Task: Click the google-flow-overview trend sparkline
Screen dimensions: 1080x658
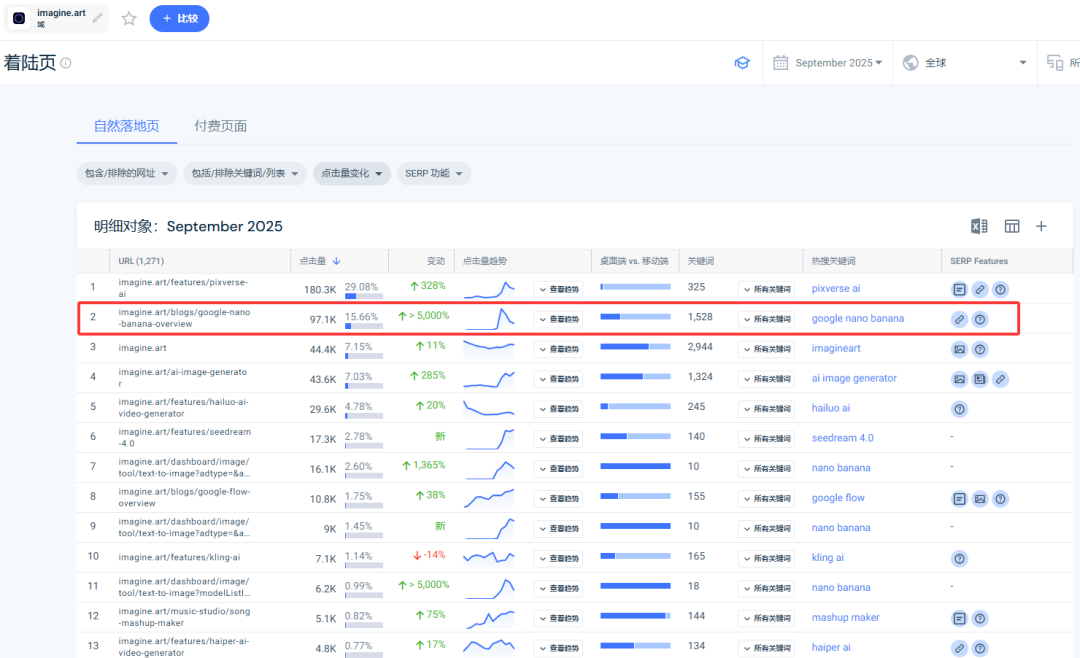Action: coord(489,498)
